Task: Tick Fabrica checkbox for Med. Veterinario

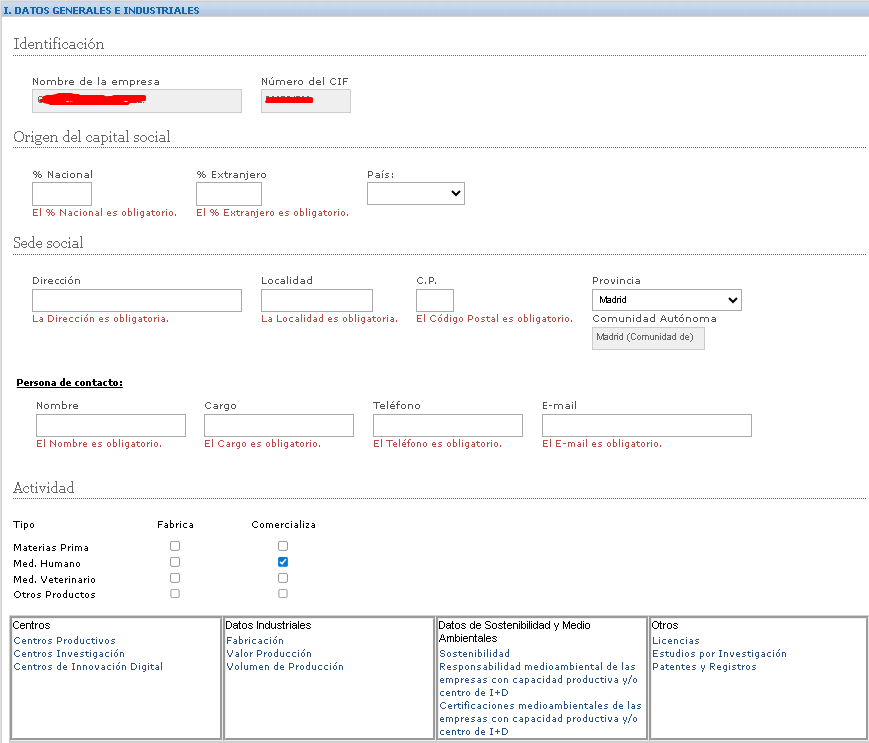Action: pyautogui.click(x=175, y=578)
